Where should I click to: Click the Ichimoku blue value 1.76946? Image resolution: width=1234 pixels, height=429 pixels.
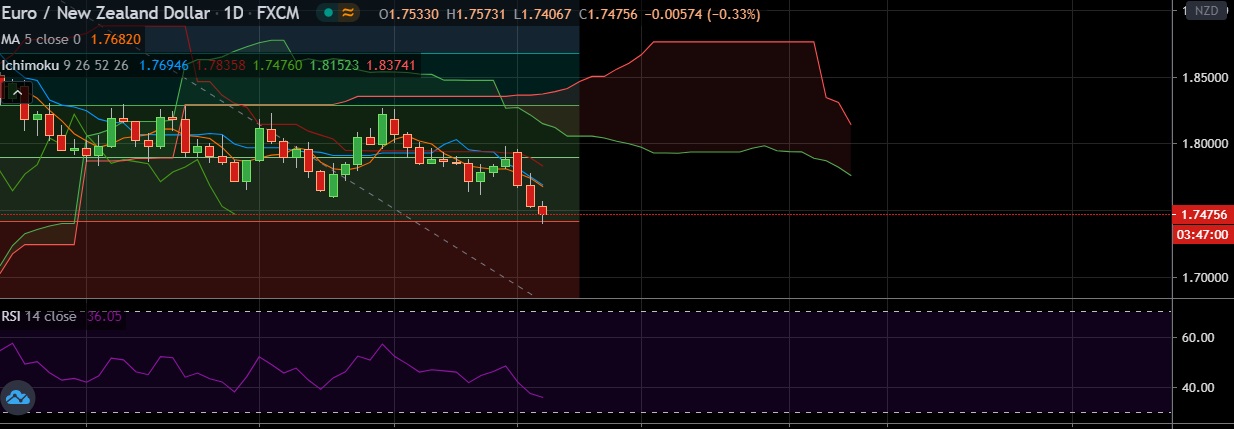[164, 65]
